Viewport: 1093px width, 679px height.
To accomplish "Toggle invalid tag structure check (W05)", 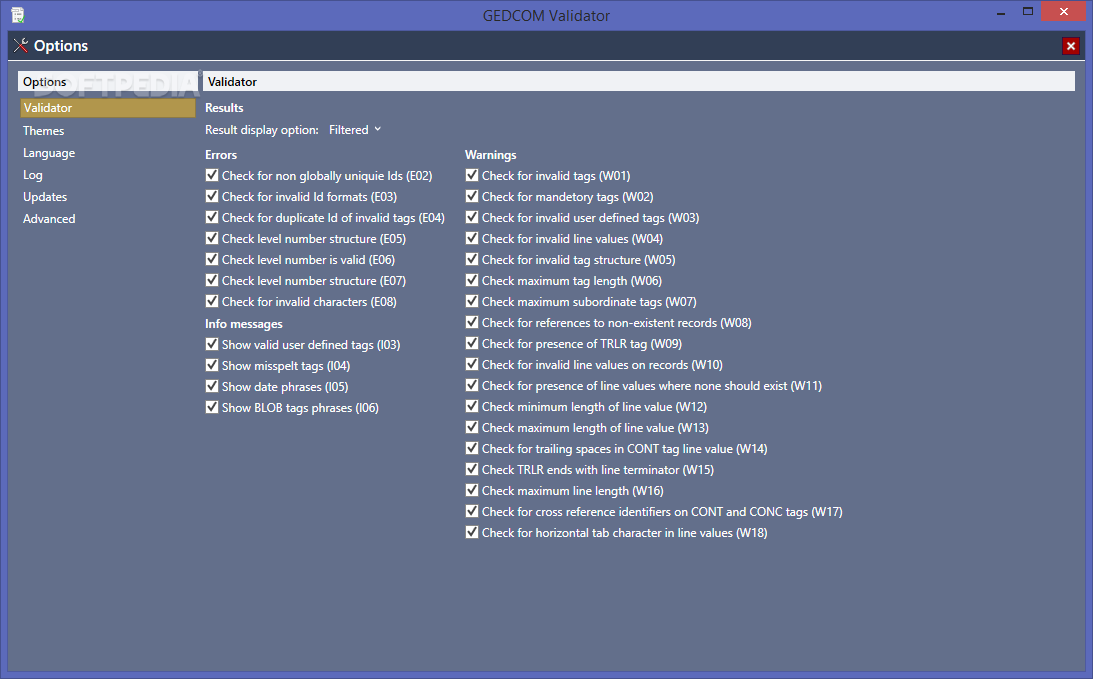I will [x=472, y=259].
